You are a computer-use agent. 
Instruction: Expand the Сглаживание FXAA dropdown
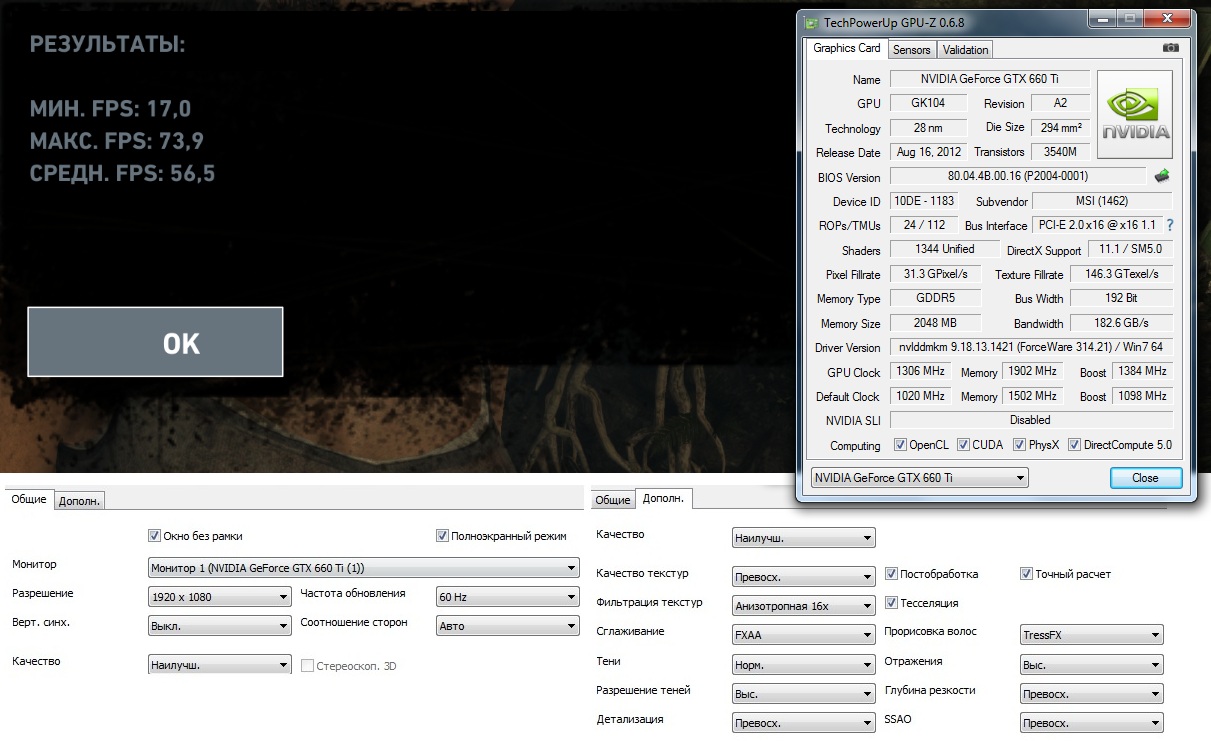click(803, 634)
